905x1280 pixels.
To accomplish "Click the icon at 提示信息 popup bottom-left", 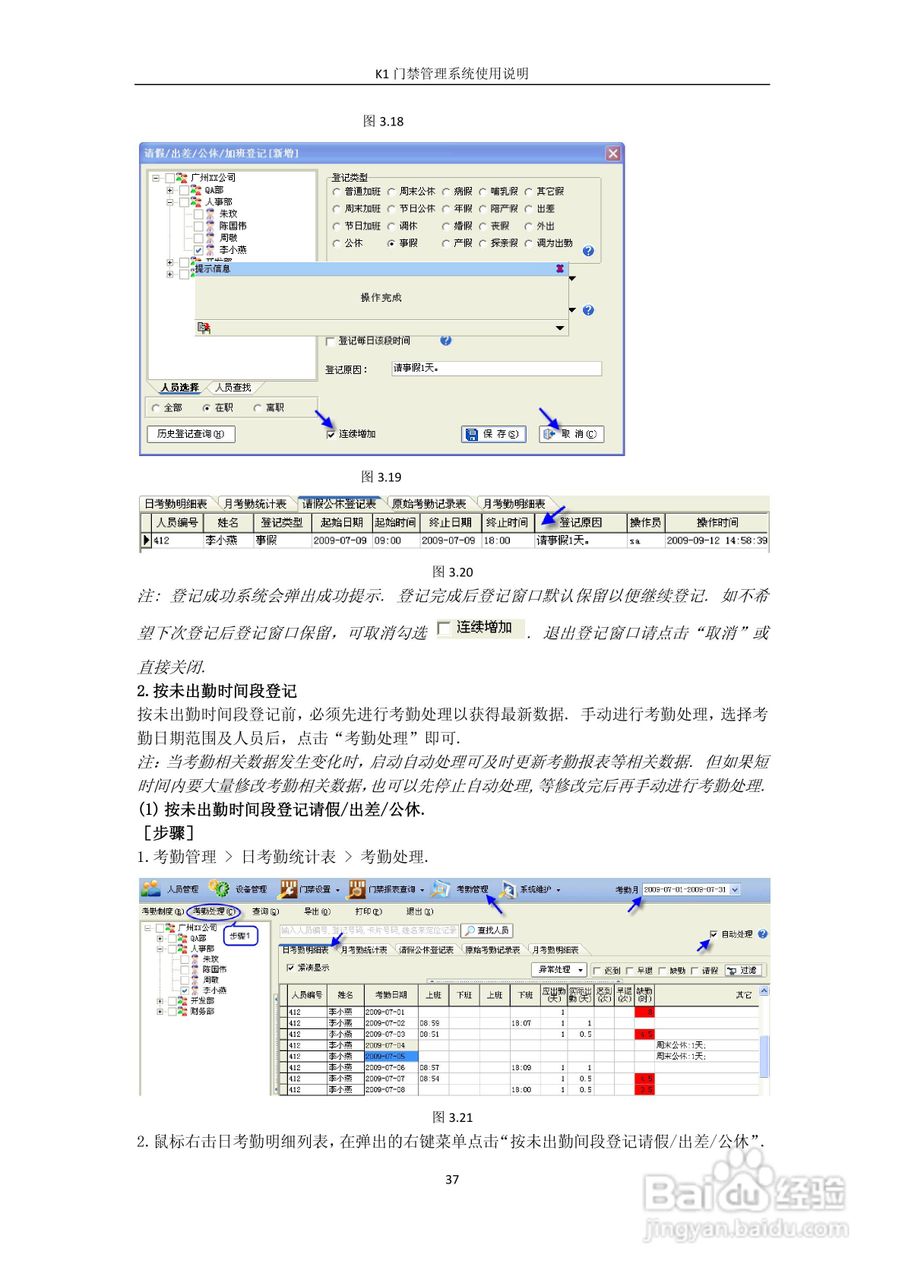I will [203, 328].
